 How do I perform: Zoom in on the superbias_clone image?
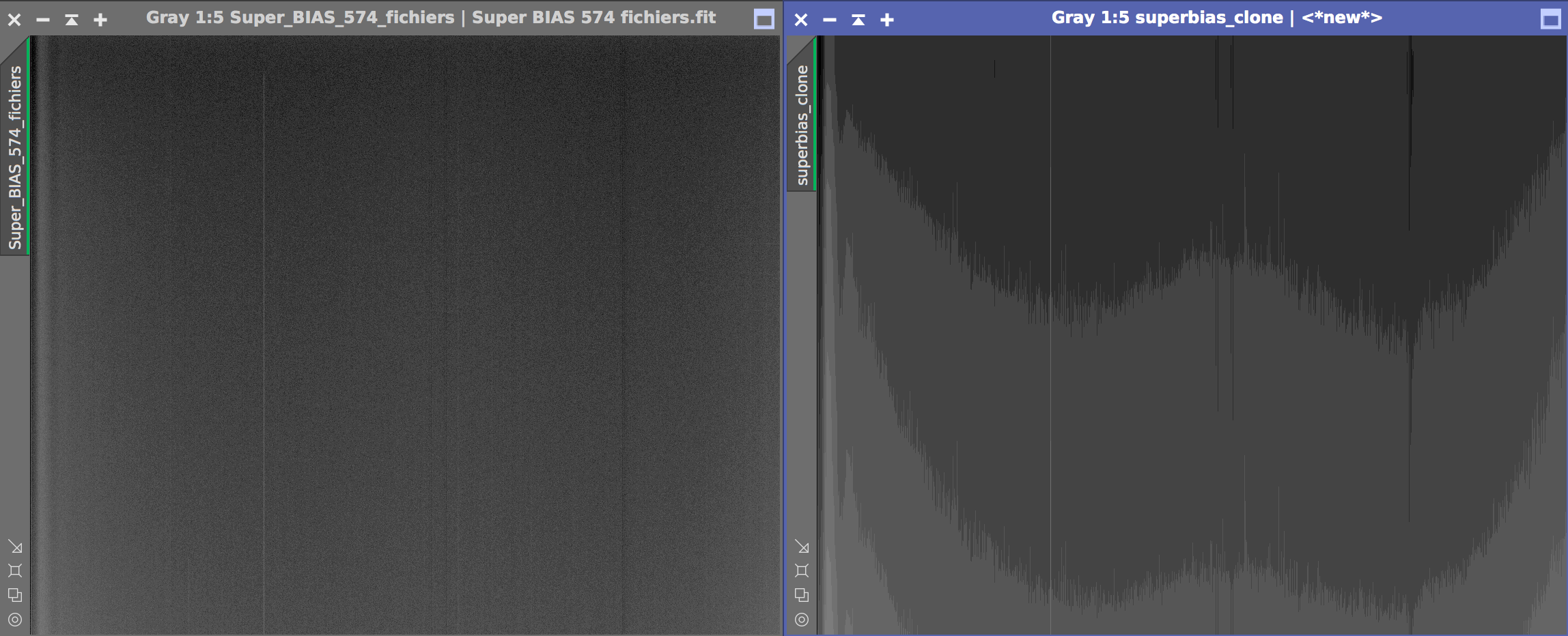coord(886,18)
